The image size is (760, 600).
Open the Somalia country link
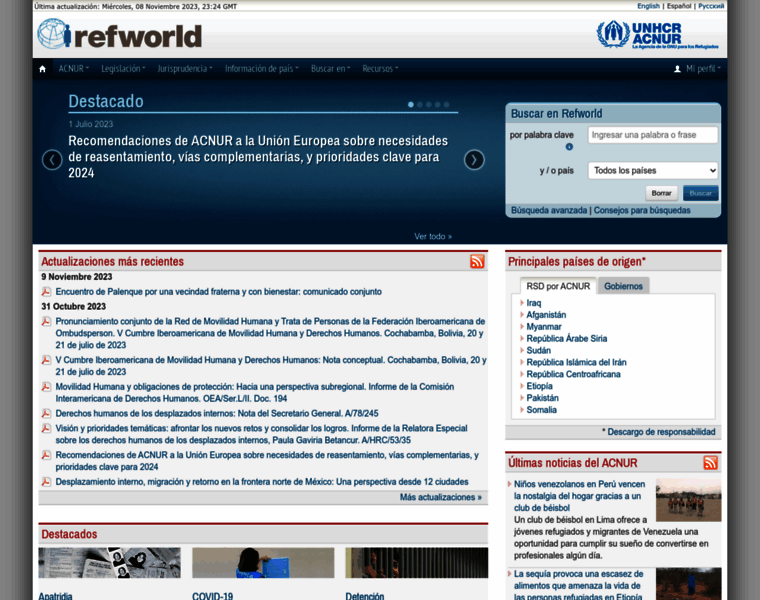(x=541, y=410)
